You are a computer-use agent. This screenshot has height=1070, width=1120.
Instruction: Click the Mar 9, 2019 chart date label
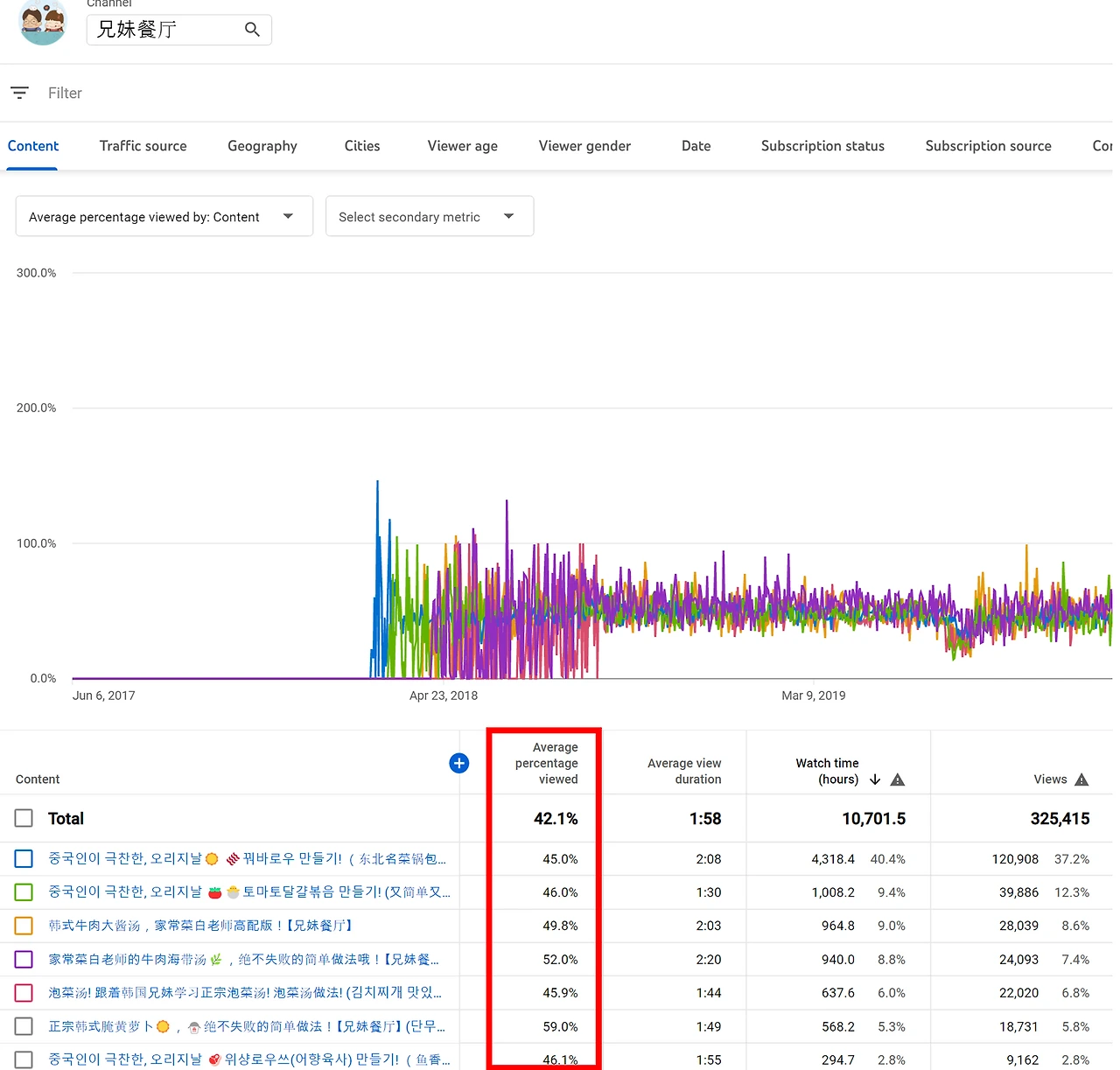[x=814, y=696]
